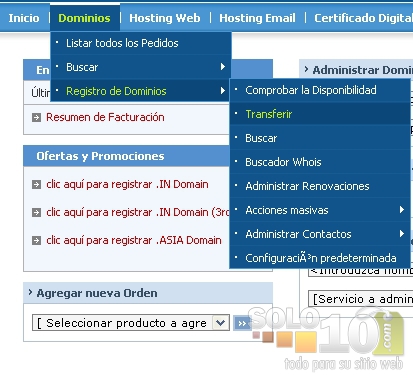Select Transferir in the submenu
413x375 pixels.
click(320, 114)
